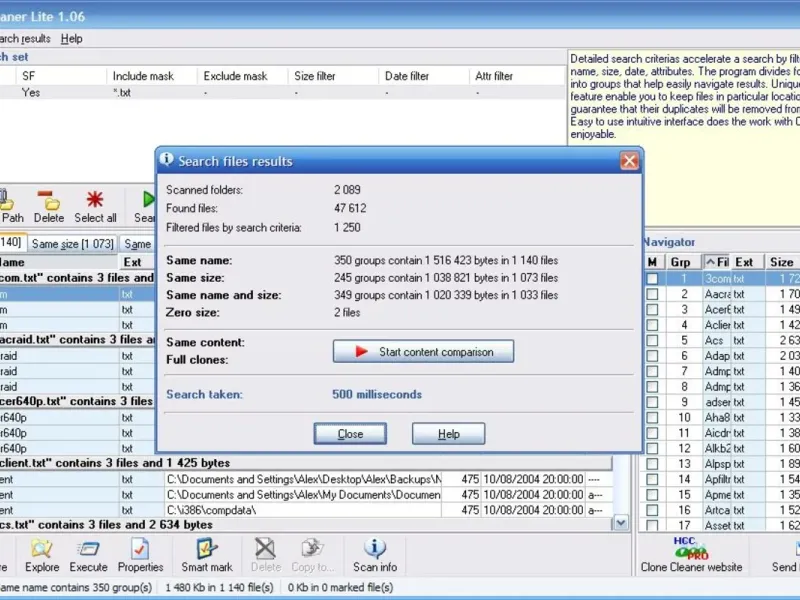This screenshot has height=600, width=800.
Task: Switch to the Same size [1 073] tab
Action: click(72, 244)
